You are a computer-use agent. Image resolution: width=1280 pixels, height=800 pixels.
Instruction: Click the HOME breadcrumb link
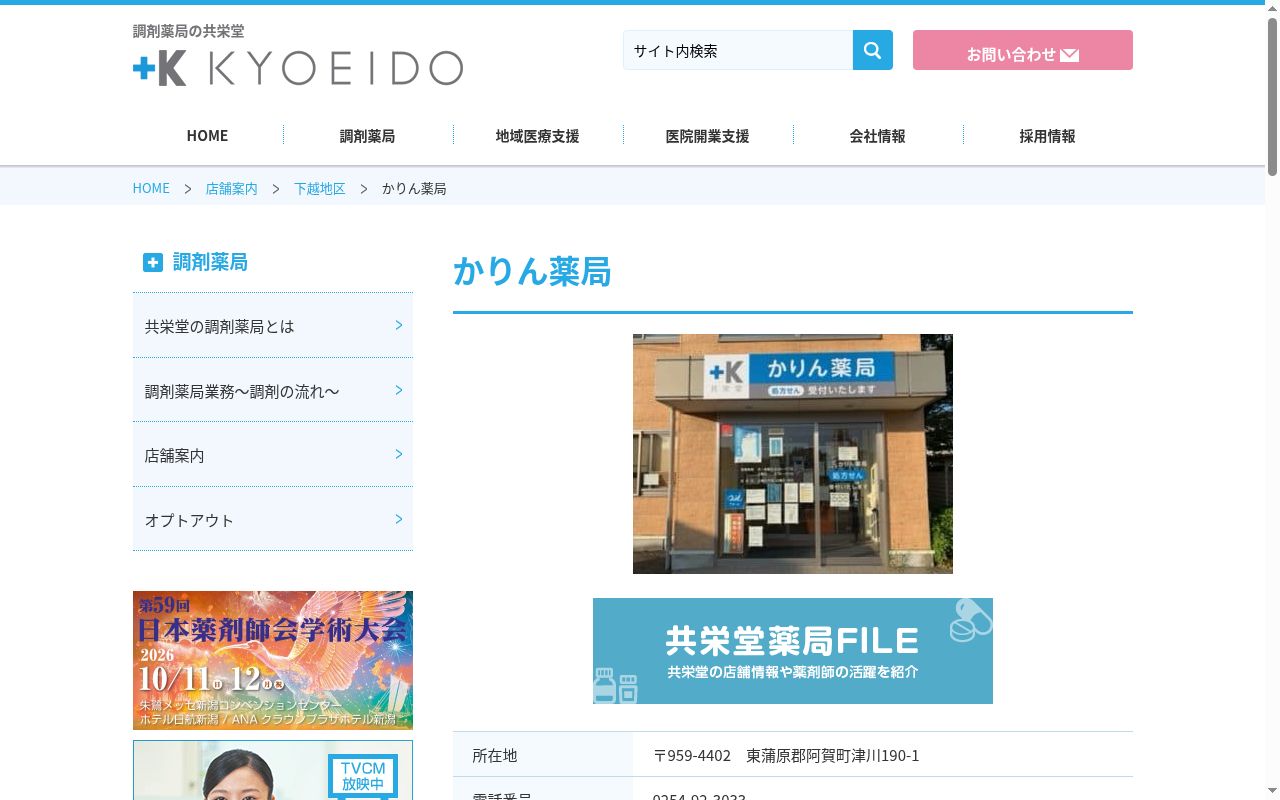pyautogui.click(x=151, y=188)
